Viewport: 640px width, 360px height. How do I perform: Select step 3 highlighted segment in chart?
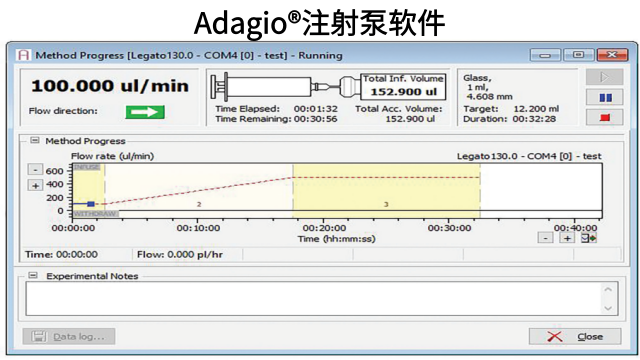tap(386, 191)
